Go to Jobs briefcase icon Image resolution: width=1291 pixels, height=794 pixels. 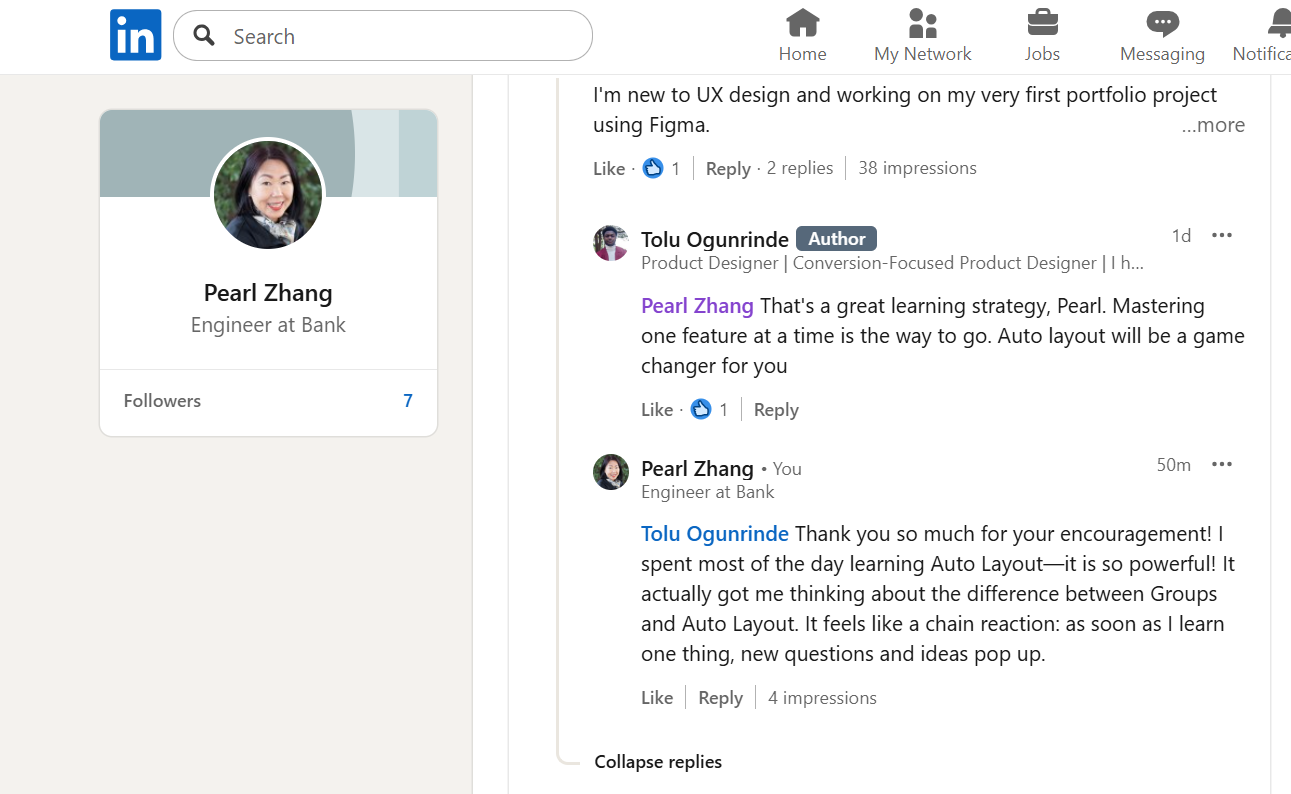coord(1042,22)
